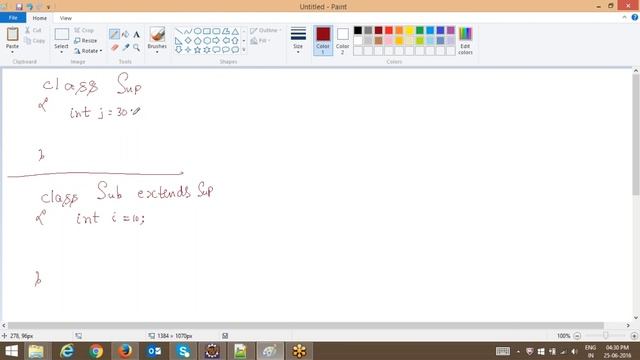Select the Magnifier tool
Image resolution: width=640 pixels, height=360 pixels.
point(136,47)
